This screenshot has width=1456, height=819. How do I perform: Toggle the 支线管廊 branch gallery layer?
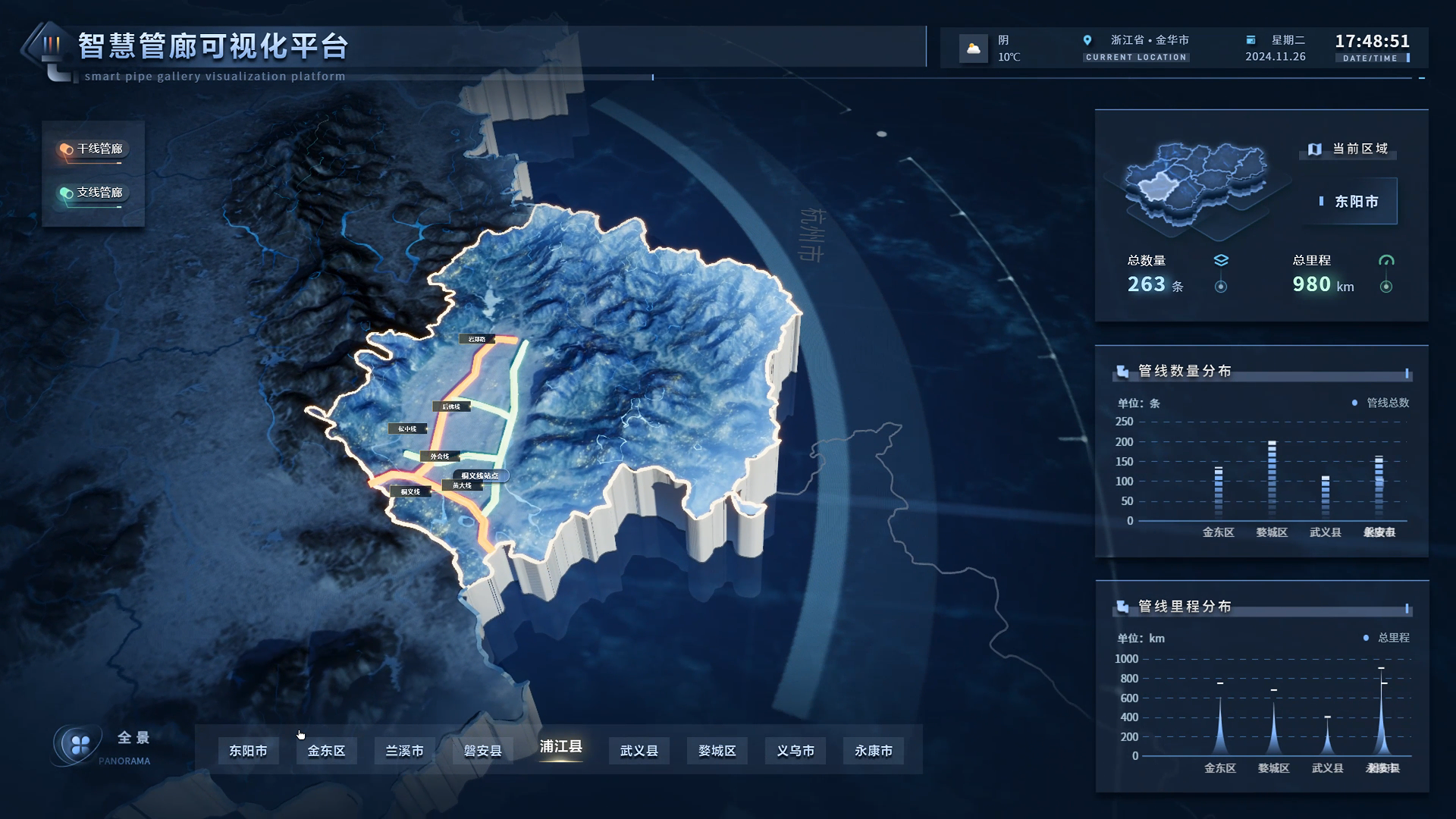point(92,193)
